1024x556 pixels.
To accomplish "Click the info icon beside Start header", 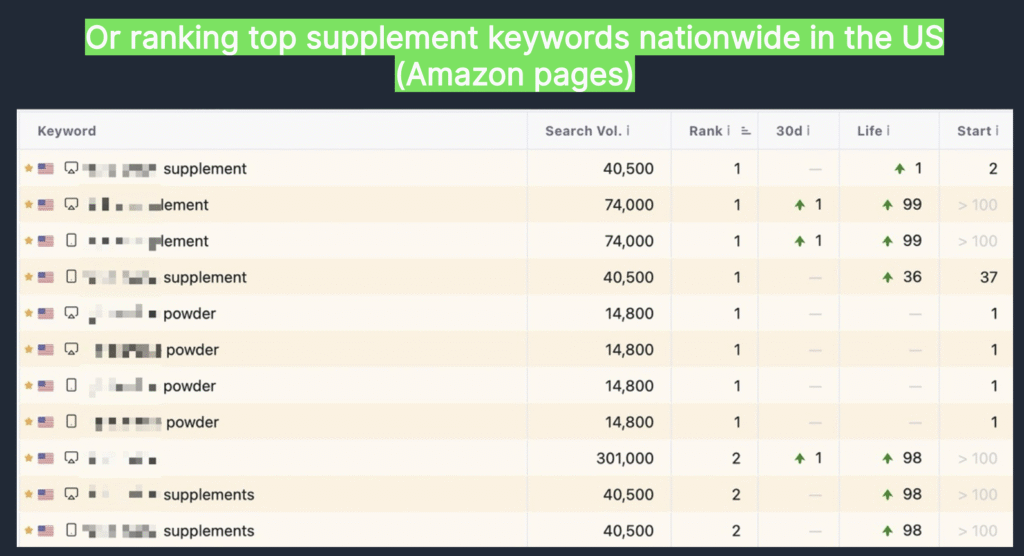I will click(998, 131).
